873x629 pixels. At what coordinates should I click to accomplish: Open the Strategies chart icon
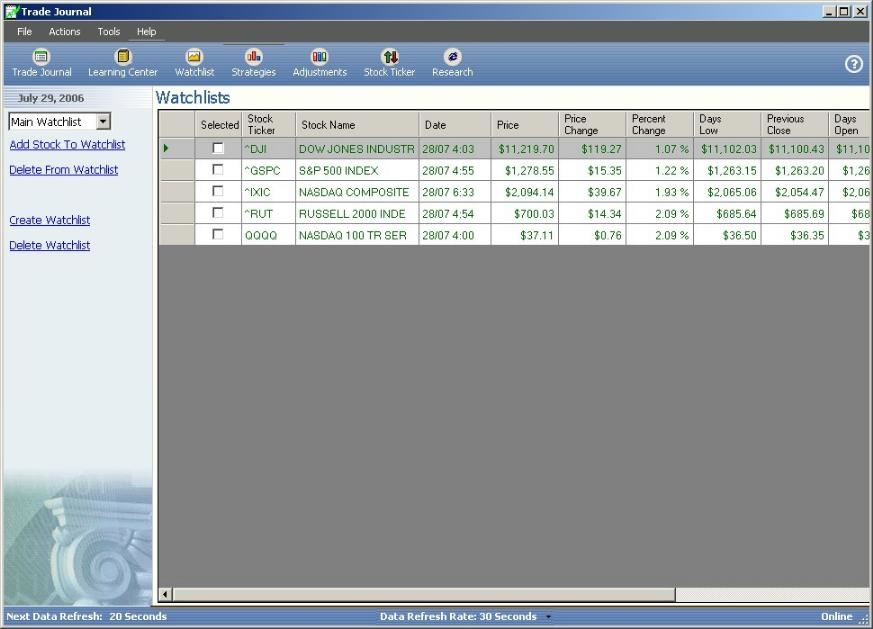coord(253,57)
